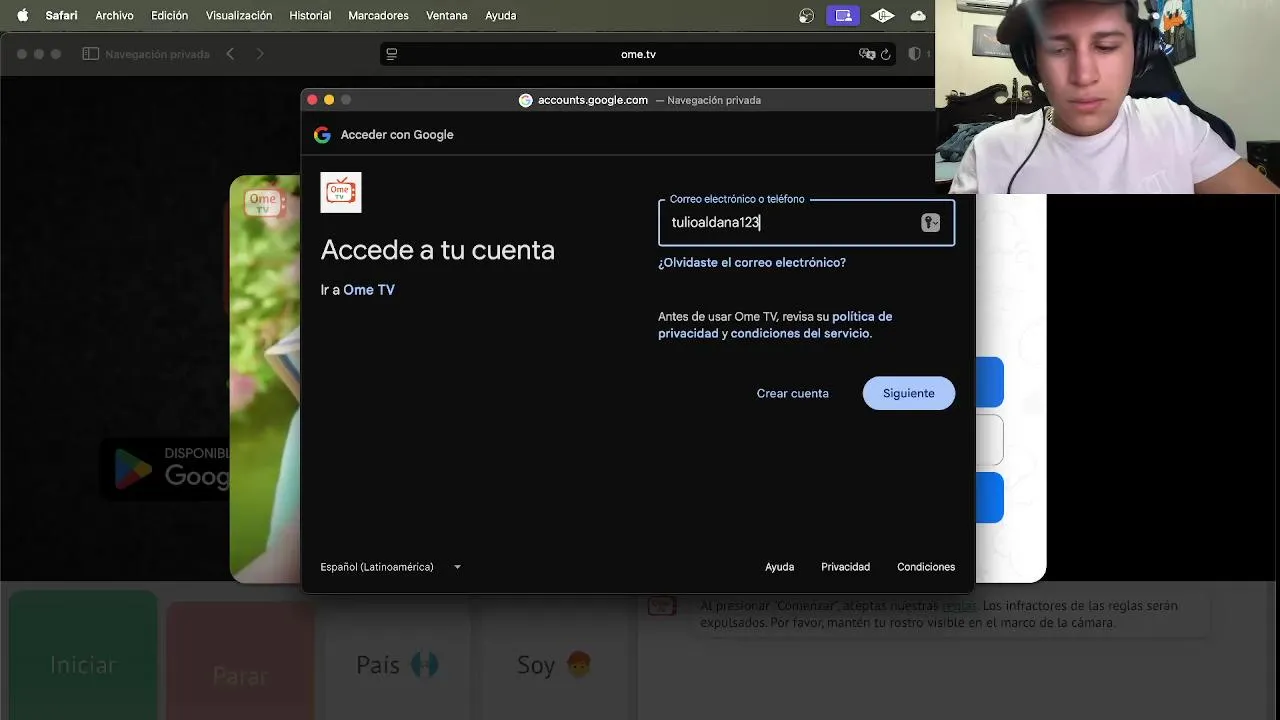Click the Ome TV link after Ir a
The height and width of the screenshot is (720, 1280).
pyautogui.click(x=369, y=290)
